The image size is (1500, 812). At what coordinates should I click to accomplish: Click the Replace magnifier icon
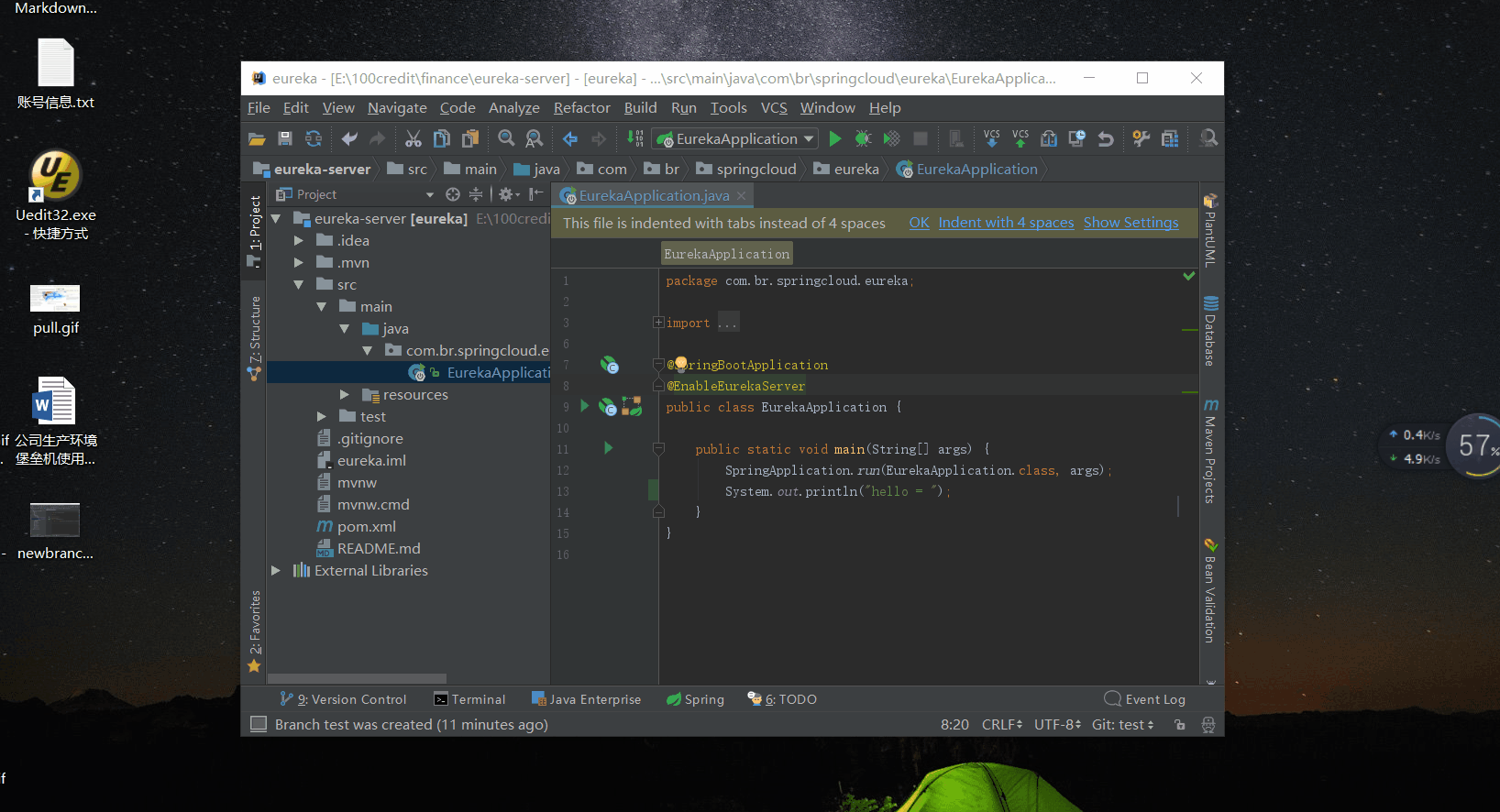[535, 138]
